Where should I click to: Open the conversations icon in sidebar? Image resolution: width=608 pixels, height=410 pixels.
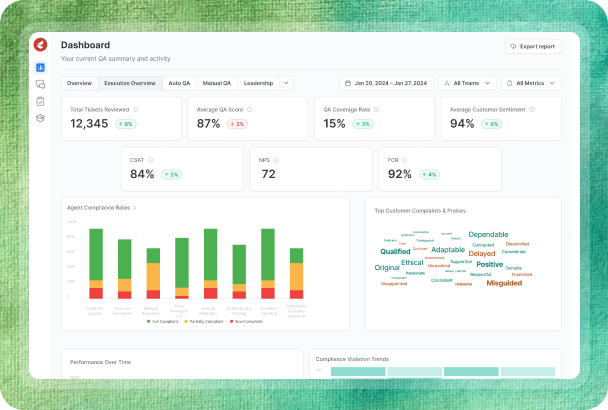pos(40,84)
